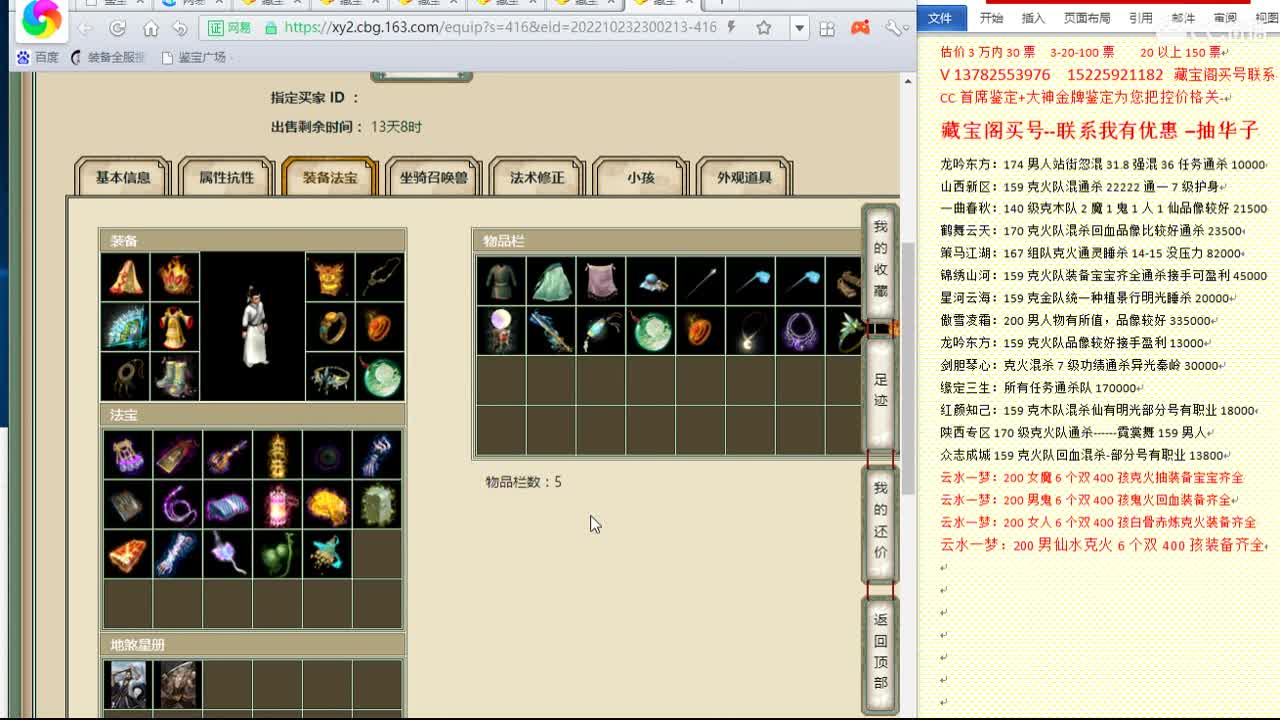Click the golden cloud treasure icon
Screen dimensions: 1280x720
coord(327,505)
